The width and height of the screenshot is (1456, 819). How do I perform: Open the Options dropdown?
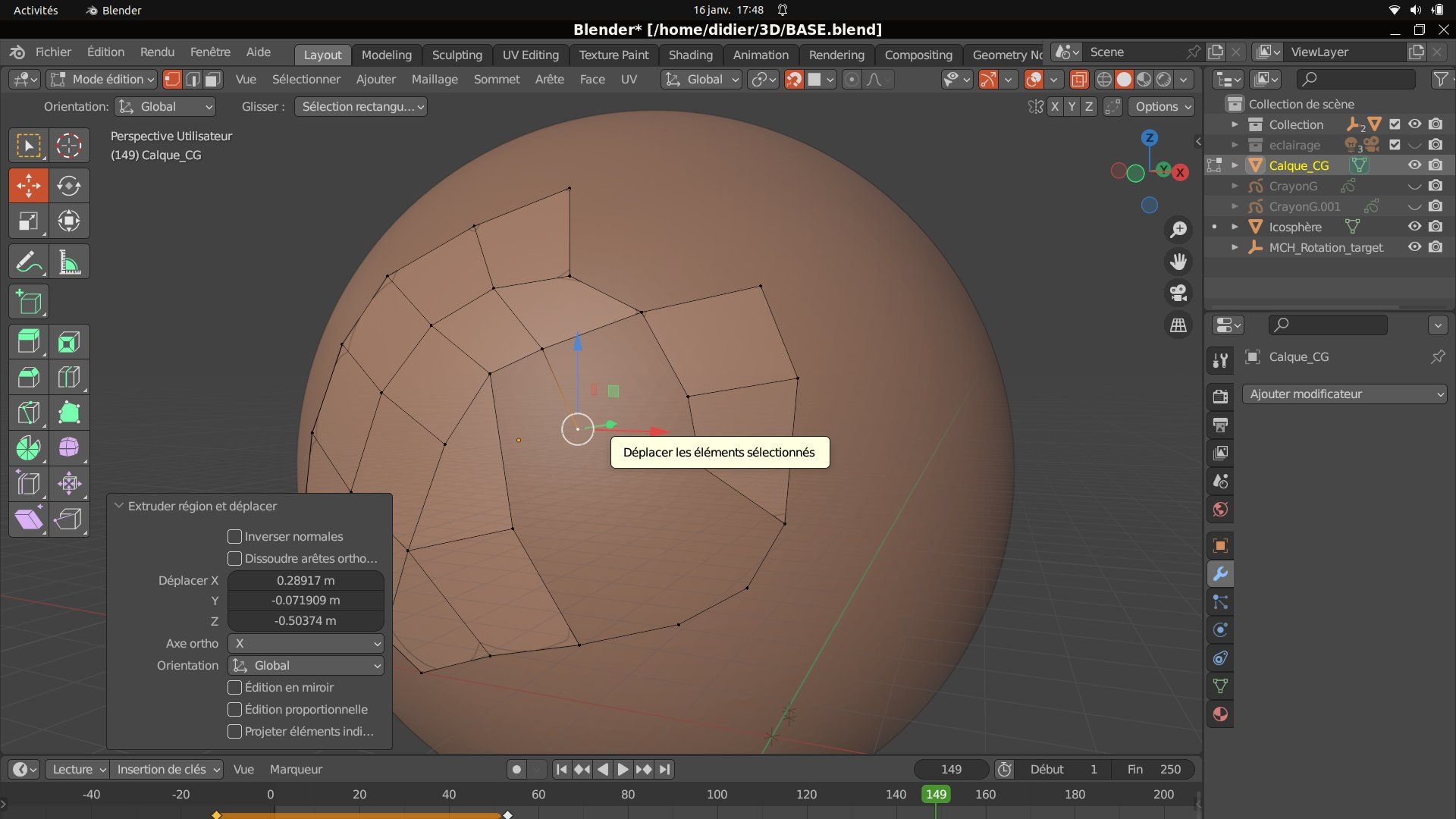click(1161, 106)
